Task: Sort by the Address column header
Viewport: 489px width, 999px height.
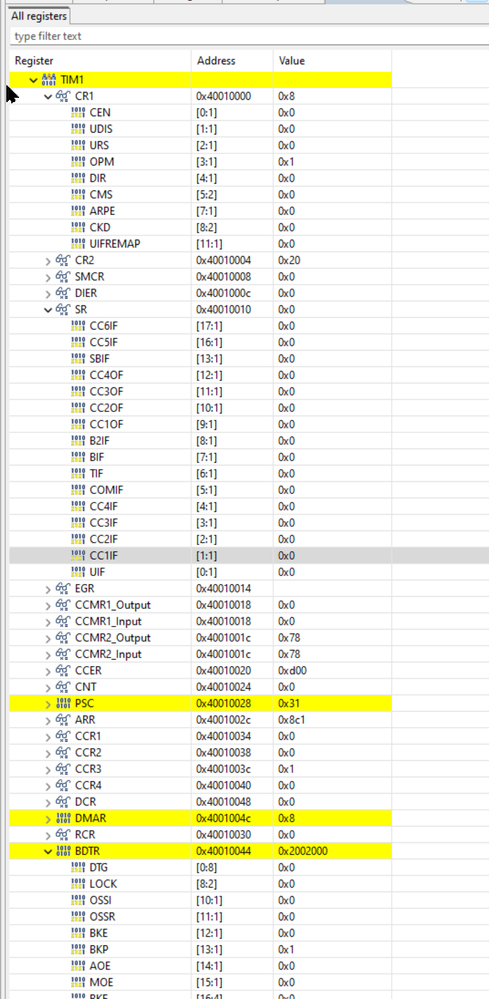Action: click(232, 61)
